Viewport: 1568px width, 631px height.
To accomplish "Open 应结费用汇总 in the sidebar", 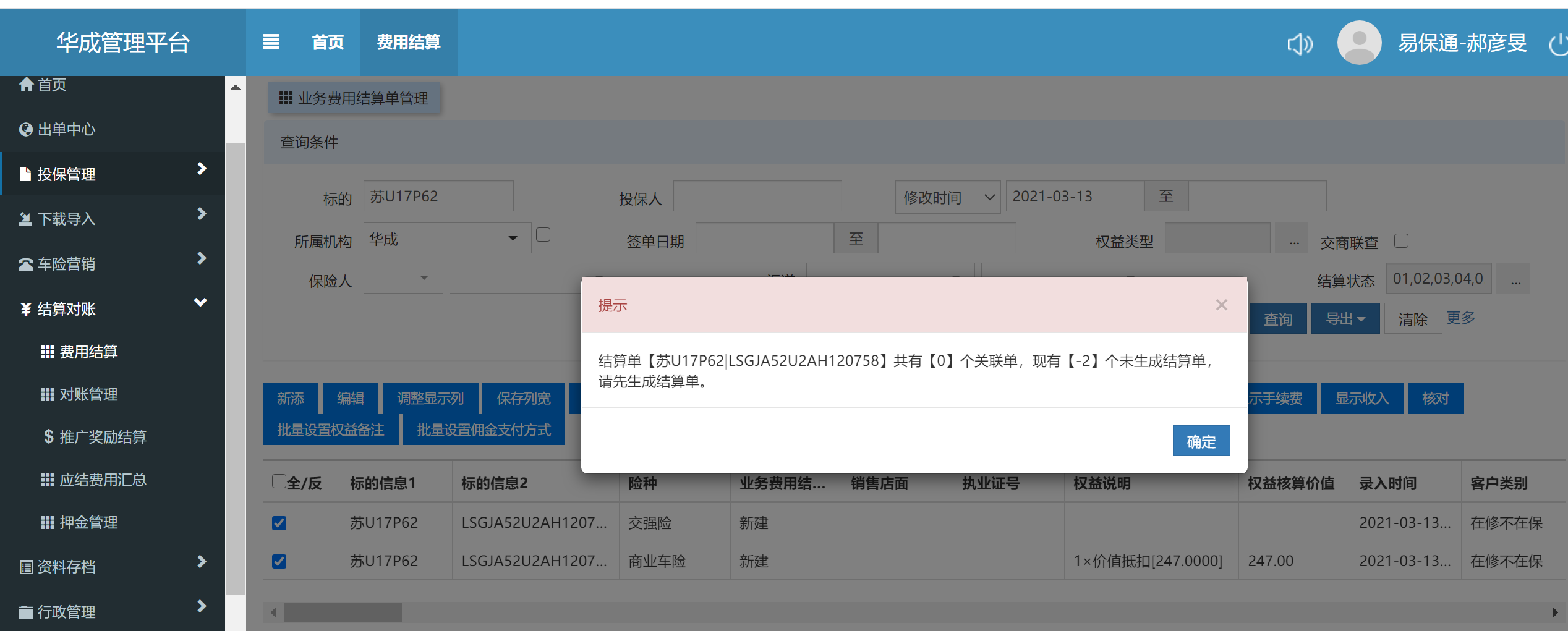I will tap(103, 480).
